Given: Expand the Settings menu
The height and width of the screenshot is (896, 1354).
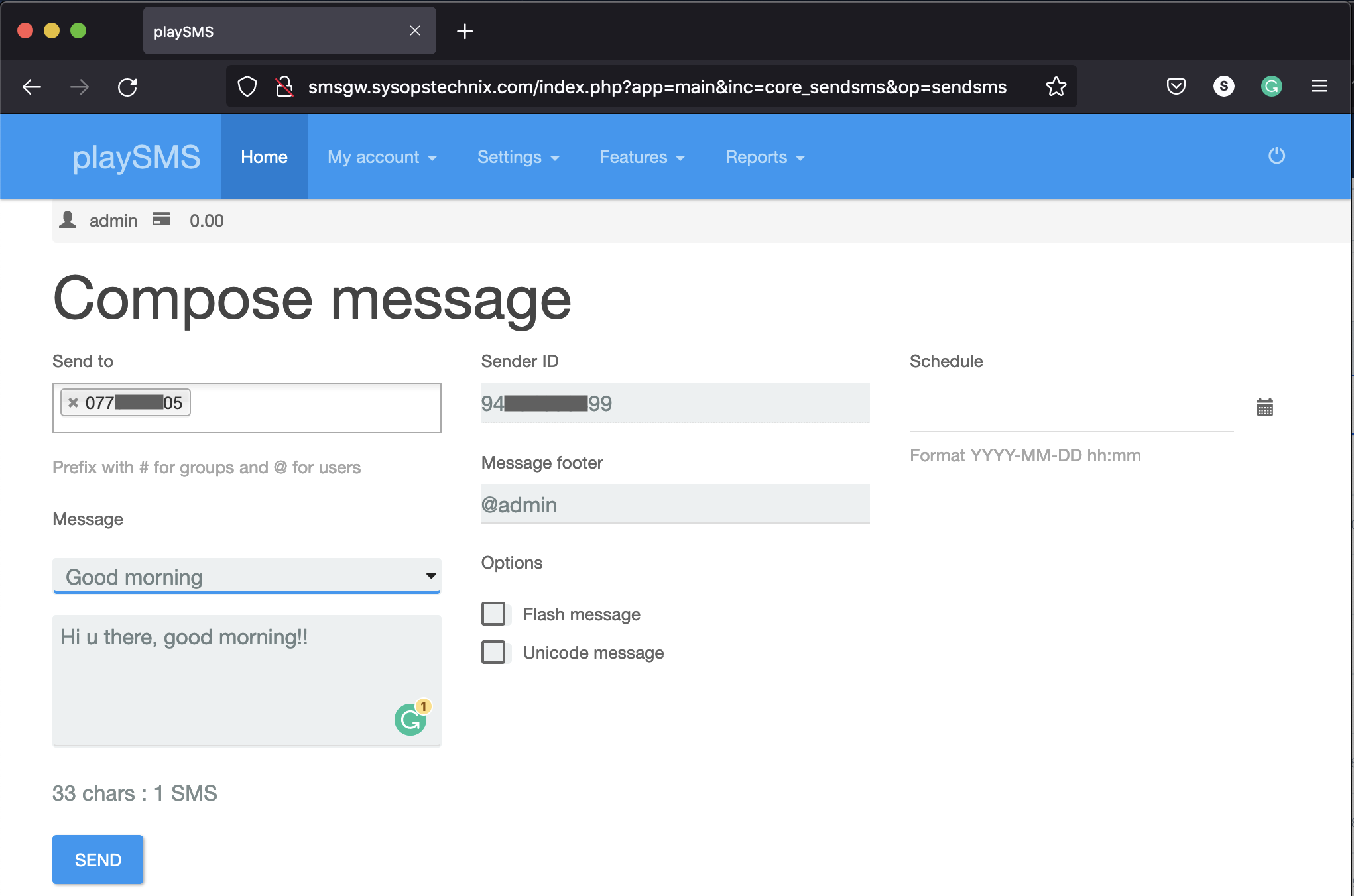Looking at the screenshot, I should [x=519, y=157].
